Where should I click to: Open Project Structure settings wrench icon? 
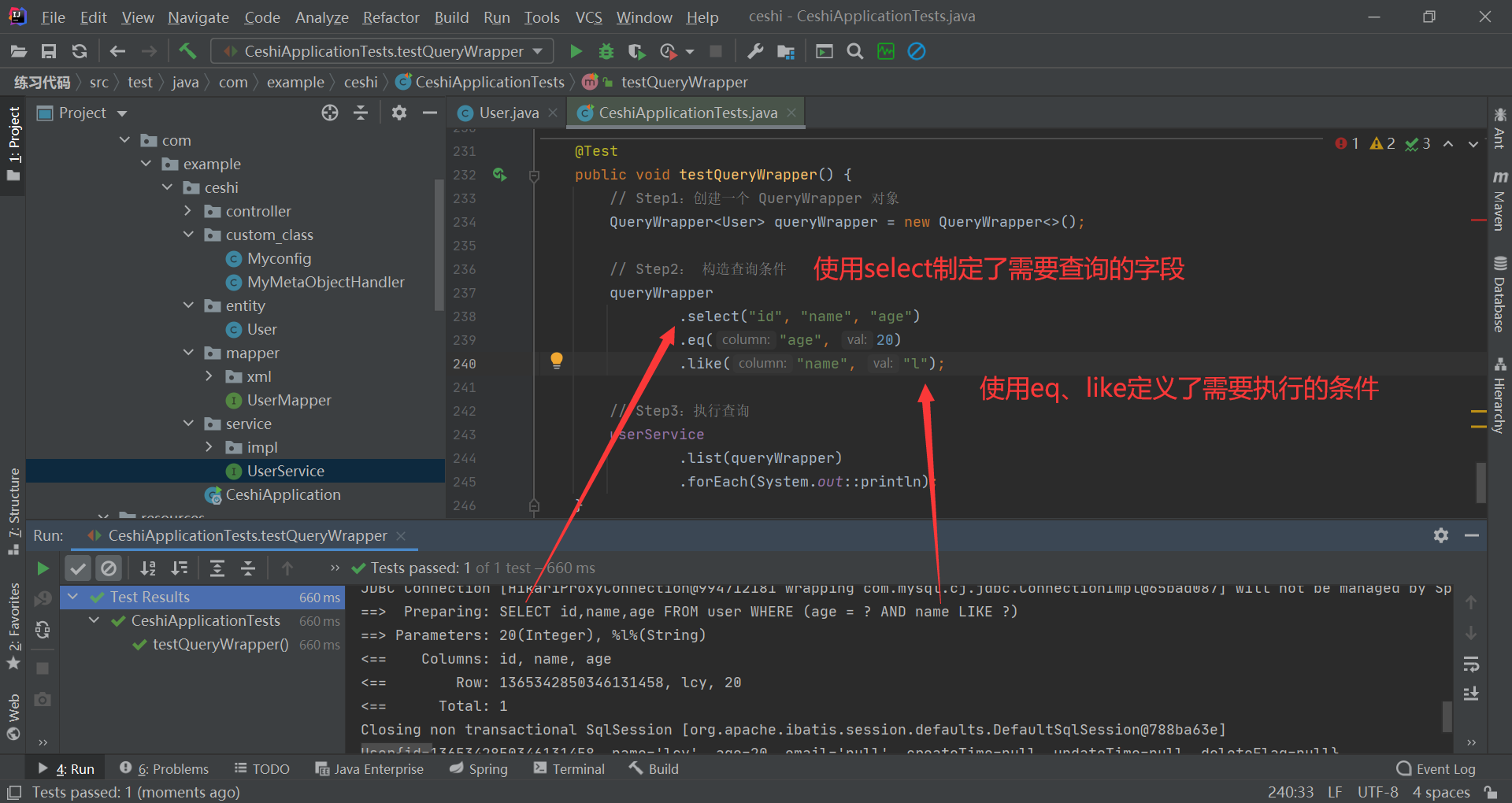tap(755, 51)
